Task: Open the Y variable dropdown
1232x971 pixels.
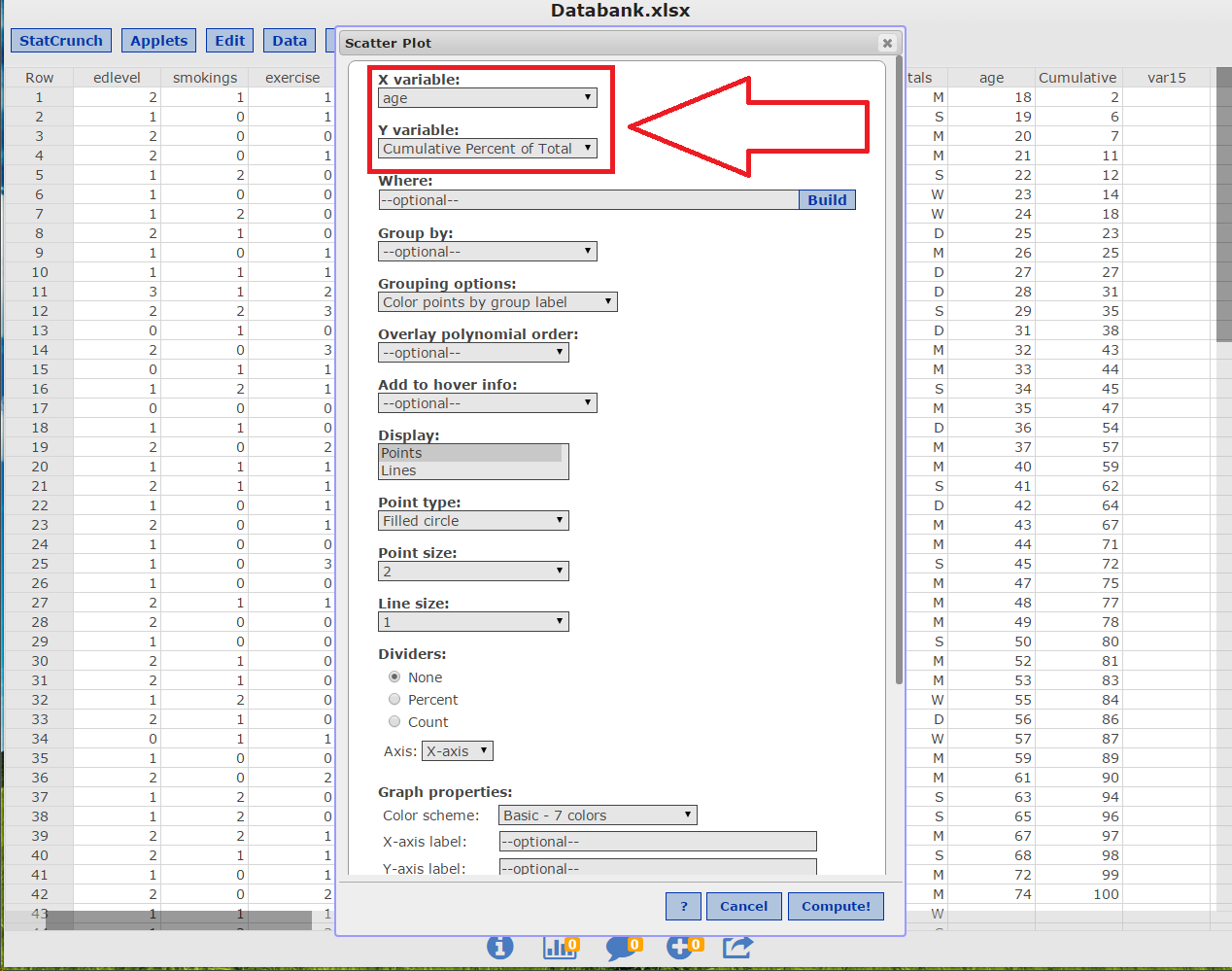Action: click(488, 149)
